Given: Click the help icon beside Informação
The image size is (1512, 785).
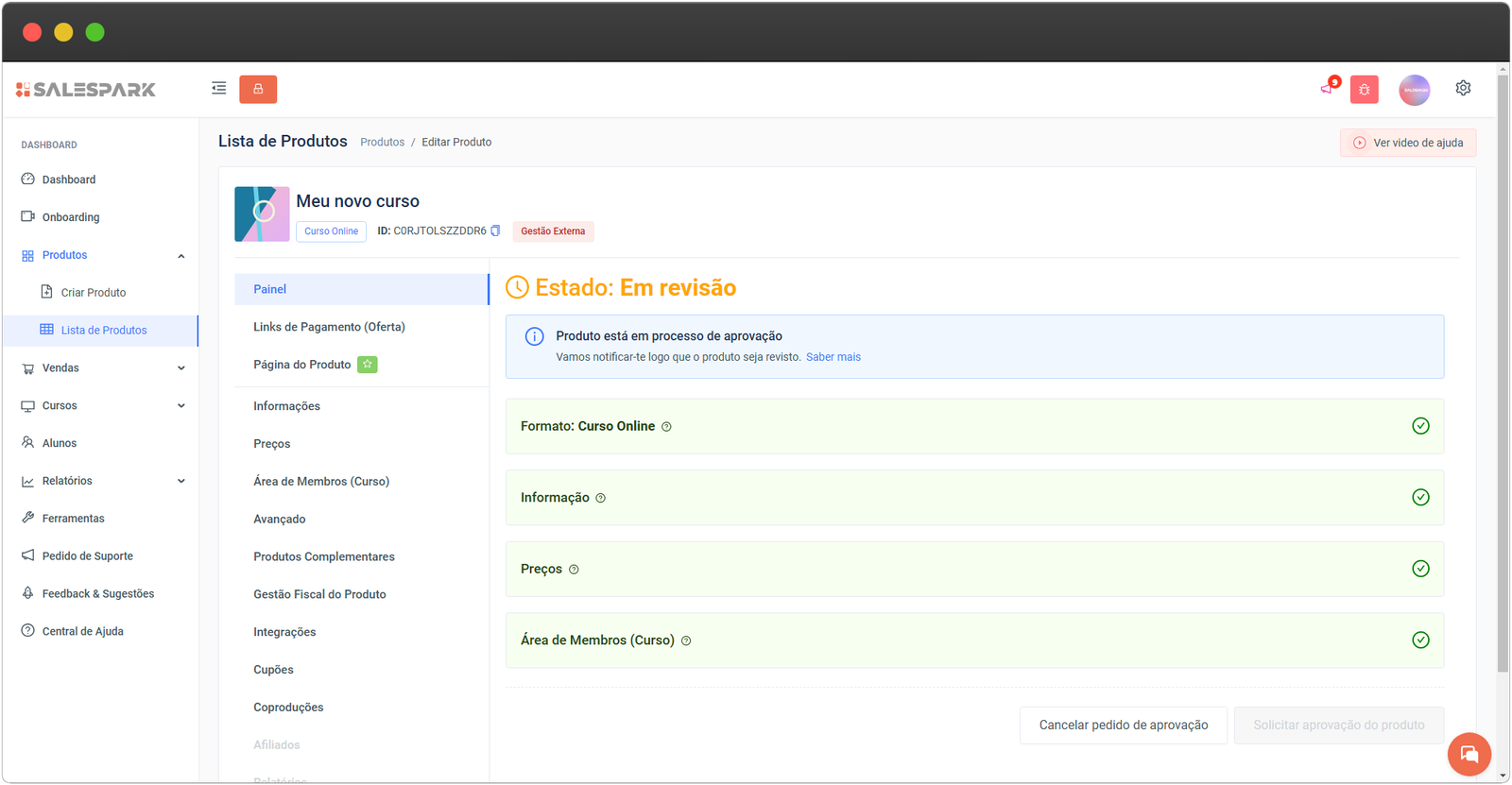Looking at the screenshot, I should (x=601, y=498).
